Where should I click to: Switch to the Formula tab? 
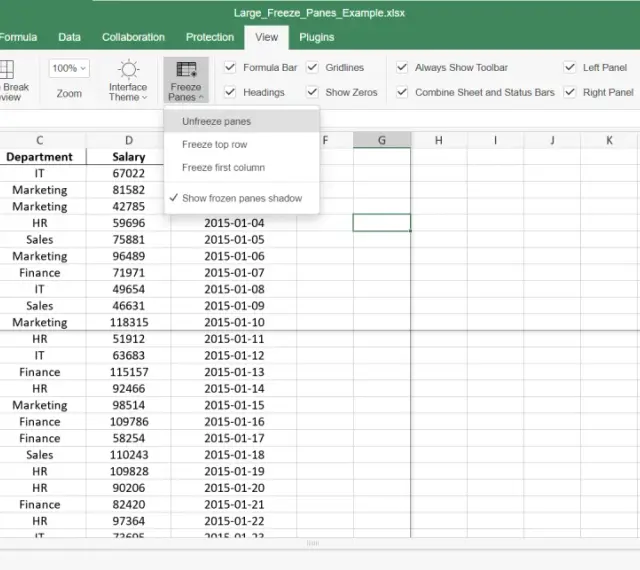coord(18,37)
